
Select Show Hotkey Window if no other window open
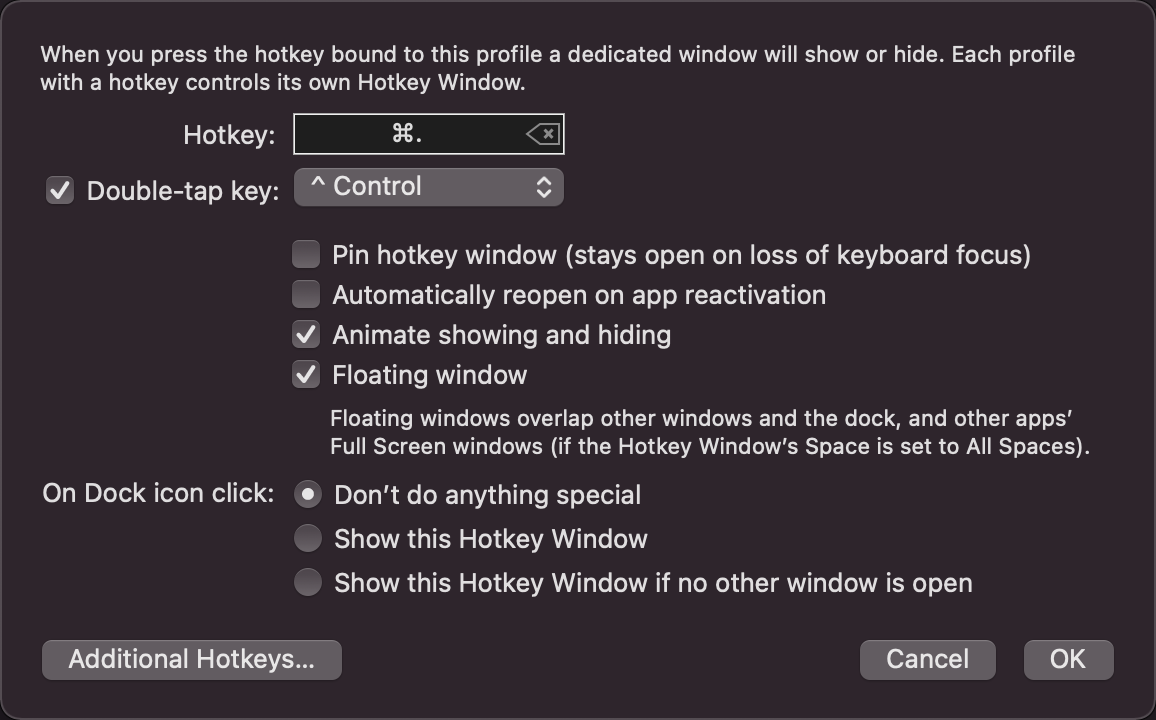[307, 582]
